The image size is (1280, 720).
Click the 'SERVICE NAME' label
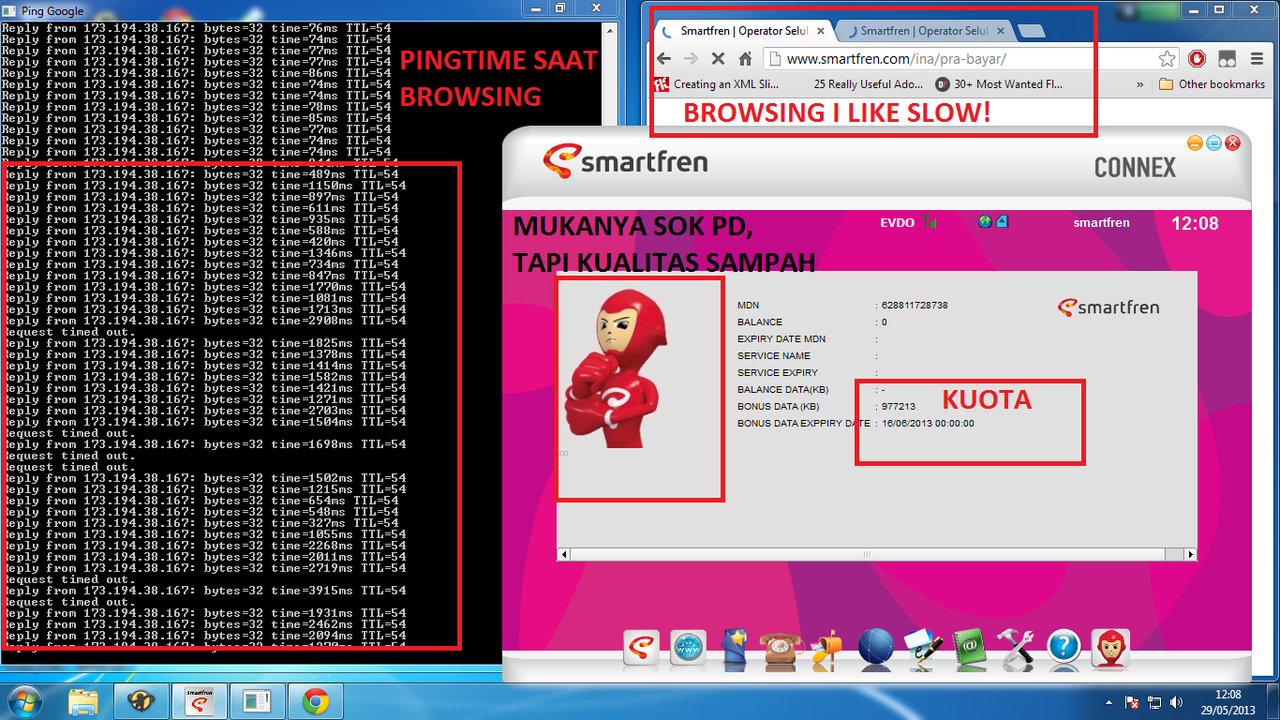coord(774,356)
